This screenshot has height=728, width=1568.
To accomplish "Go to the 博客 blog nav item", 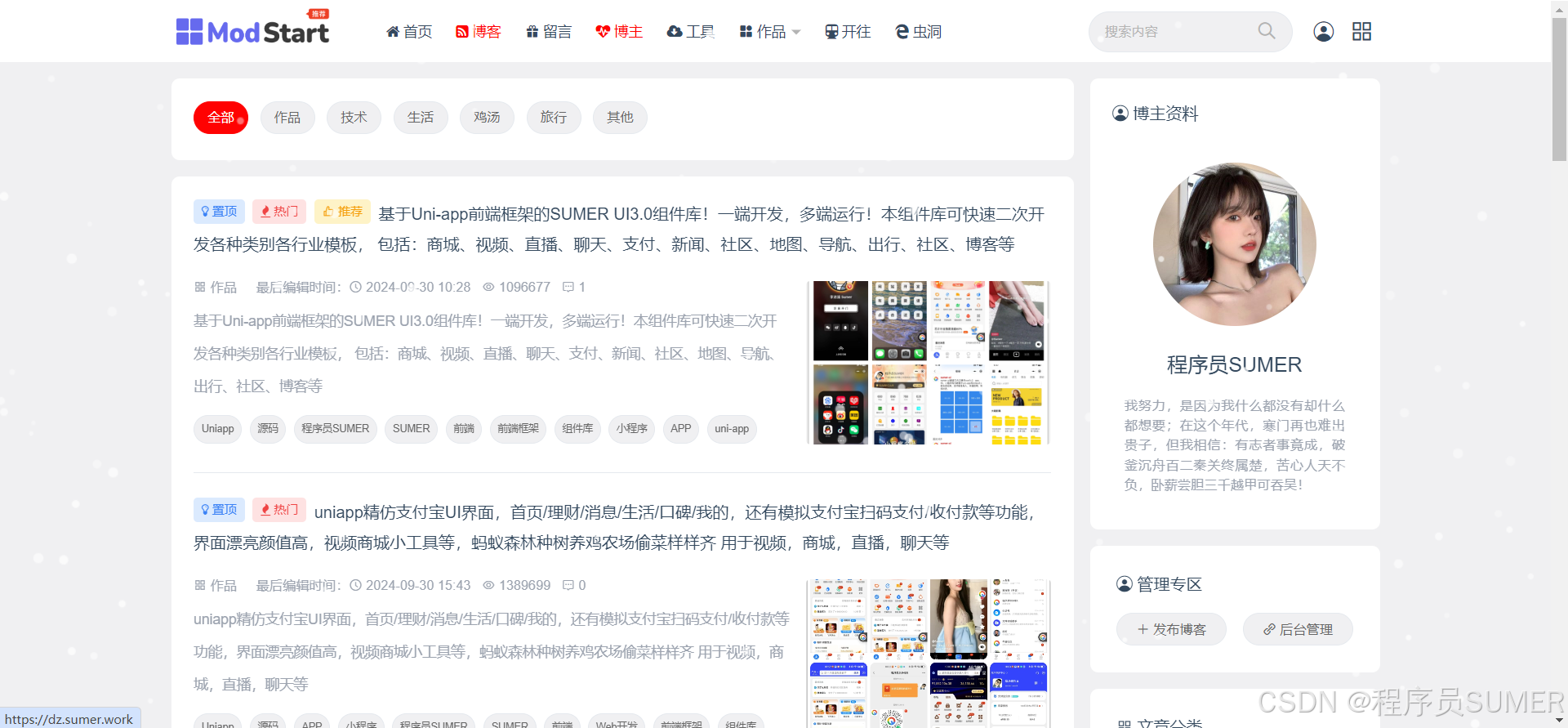I will [479, 31].
